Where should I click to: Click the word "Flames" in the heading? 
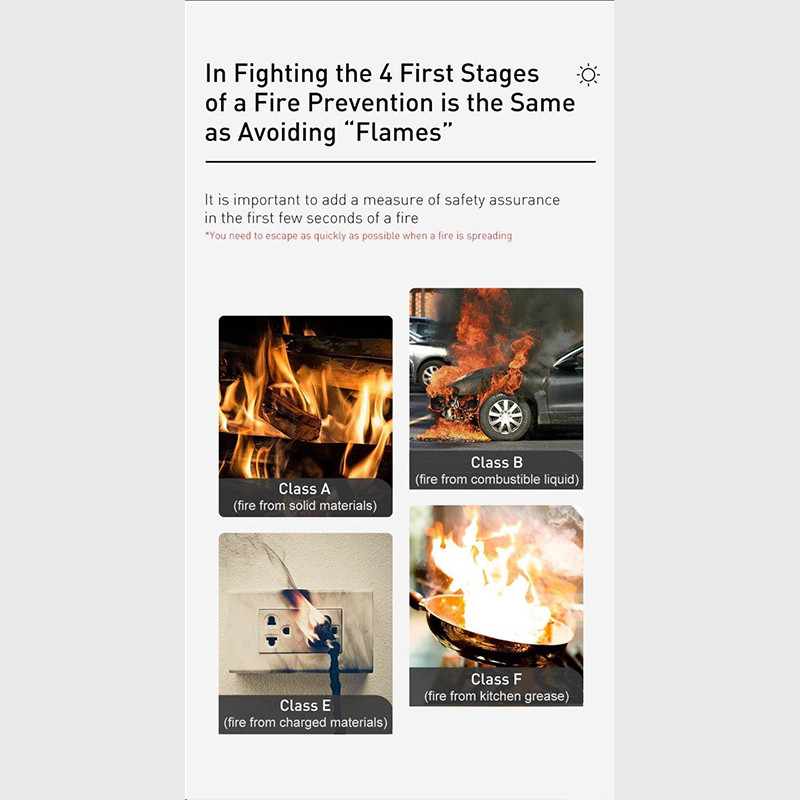[398, 132]
